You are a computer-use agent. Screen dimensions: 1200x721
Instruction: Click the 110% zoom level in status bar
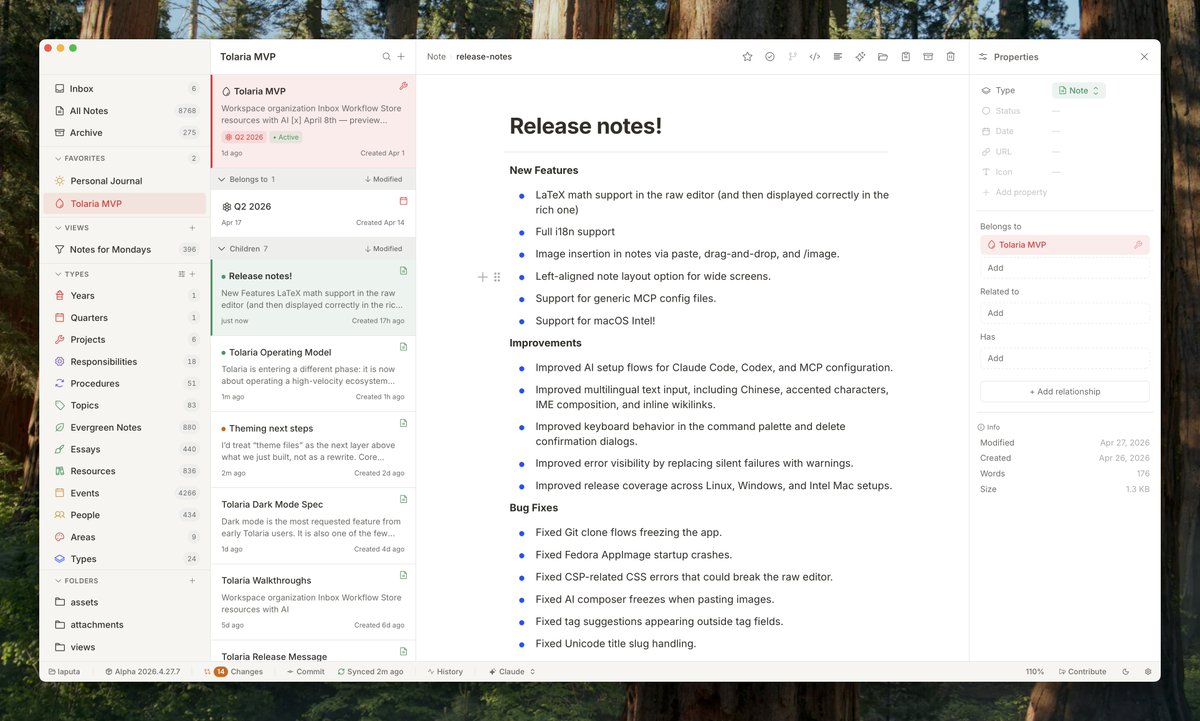click(1035, 672)
